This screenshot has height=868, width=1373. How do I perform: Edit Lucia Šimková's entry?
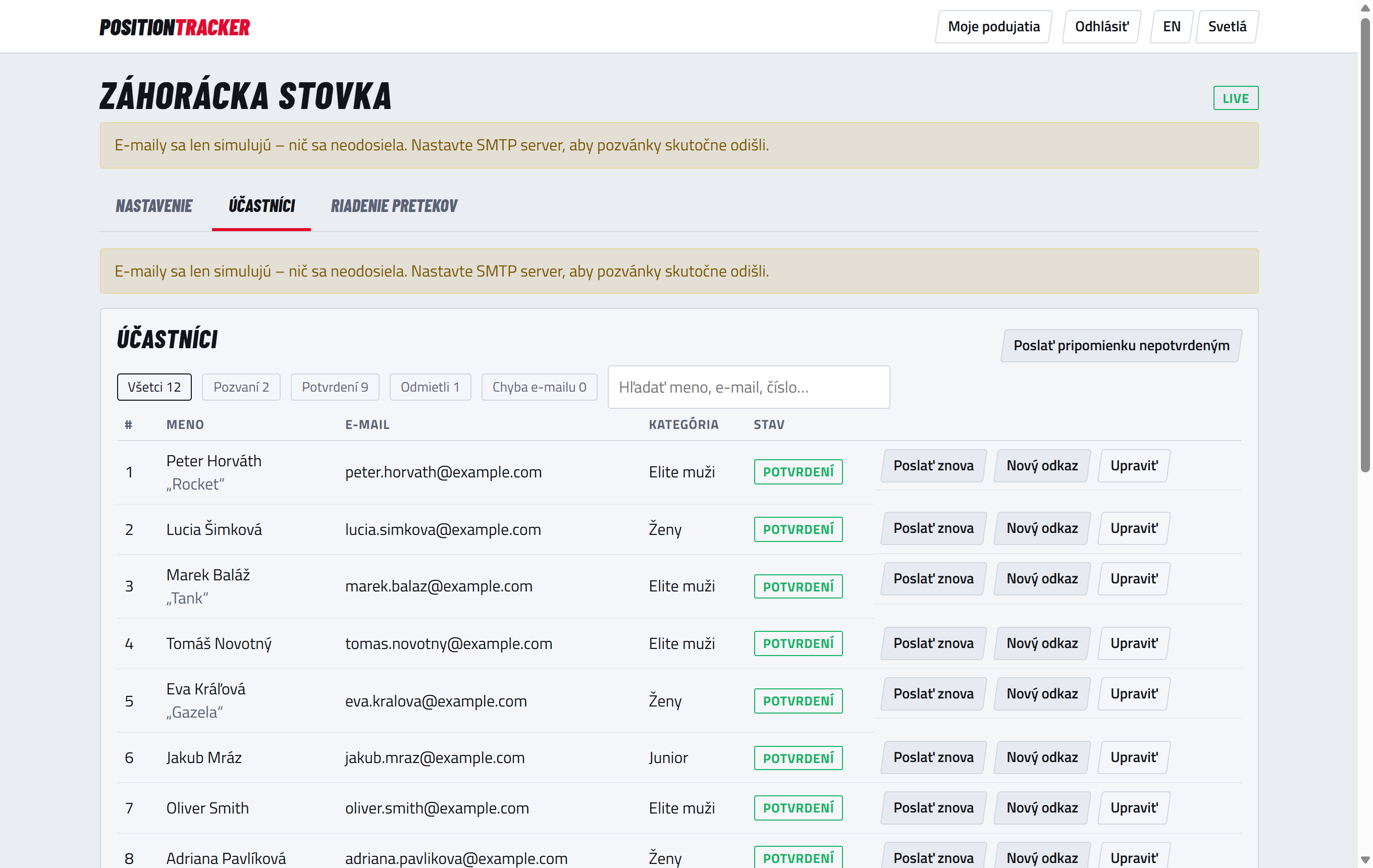[1134, 528]
